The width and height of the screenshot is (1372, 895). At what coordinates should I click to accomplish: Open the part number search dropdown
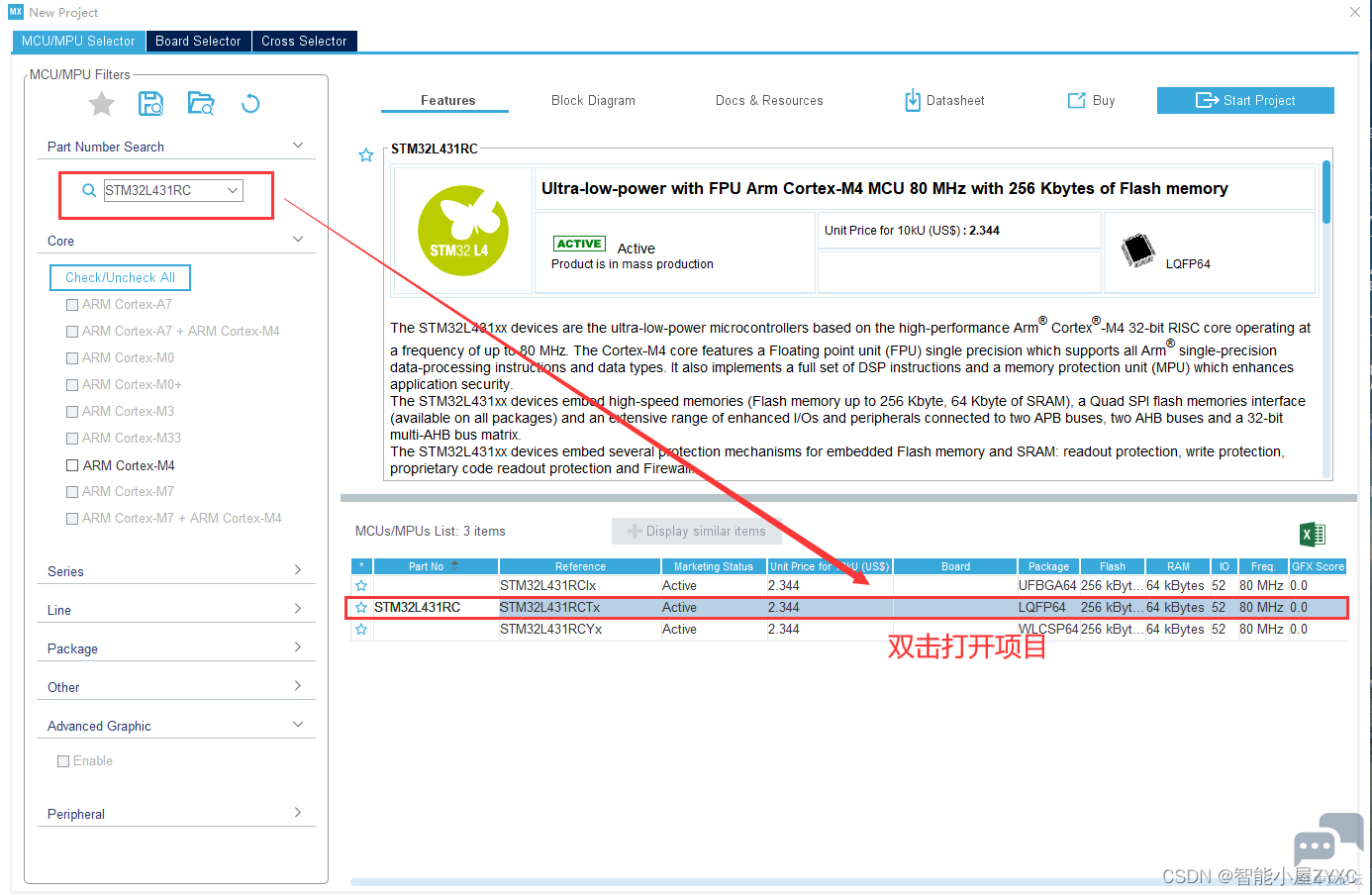point(233,190)
